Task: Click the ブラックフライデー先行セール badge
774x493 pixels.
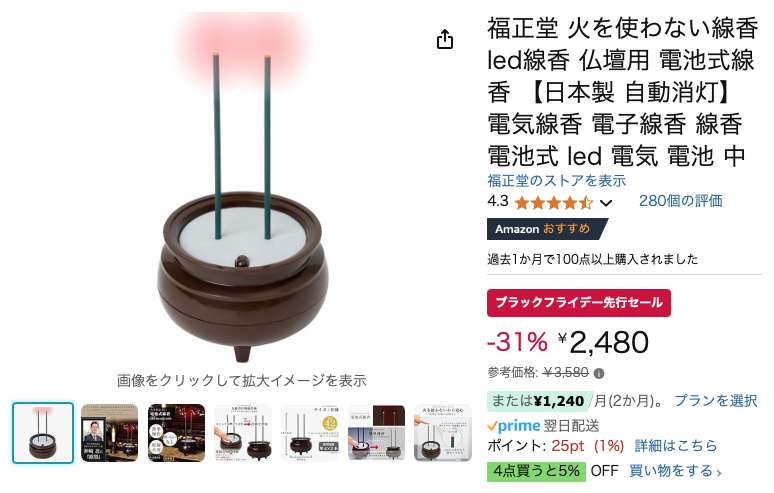Action: pos(579,303)
